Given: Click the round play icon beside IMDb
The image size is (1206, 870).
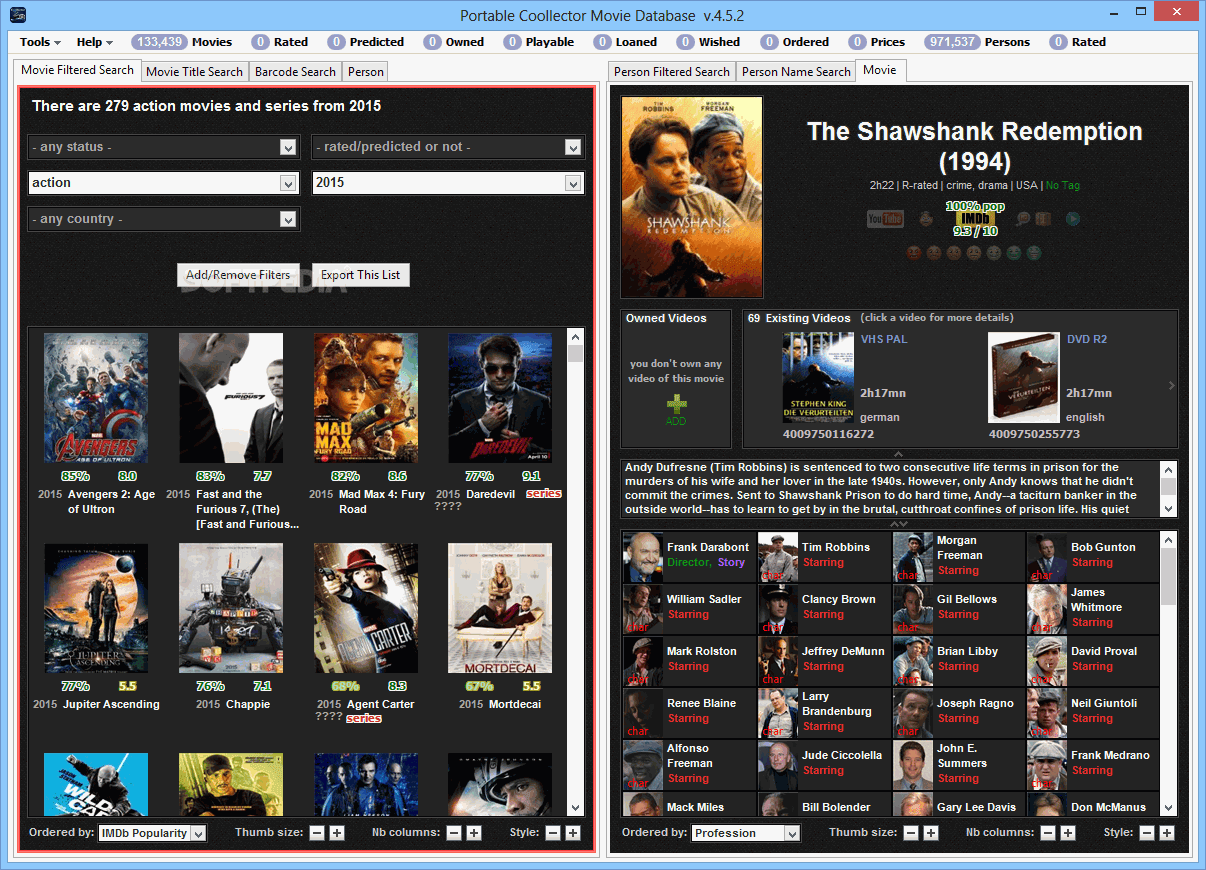Looking at the screenshot, I should coord(1073,219).
